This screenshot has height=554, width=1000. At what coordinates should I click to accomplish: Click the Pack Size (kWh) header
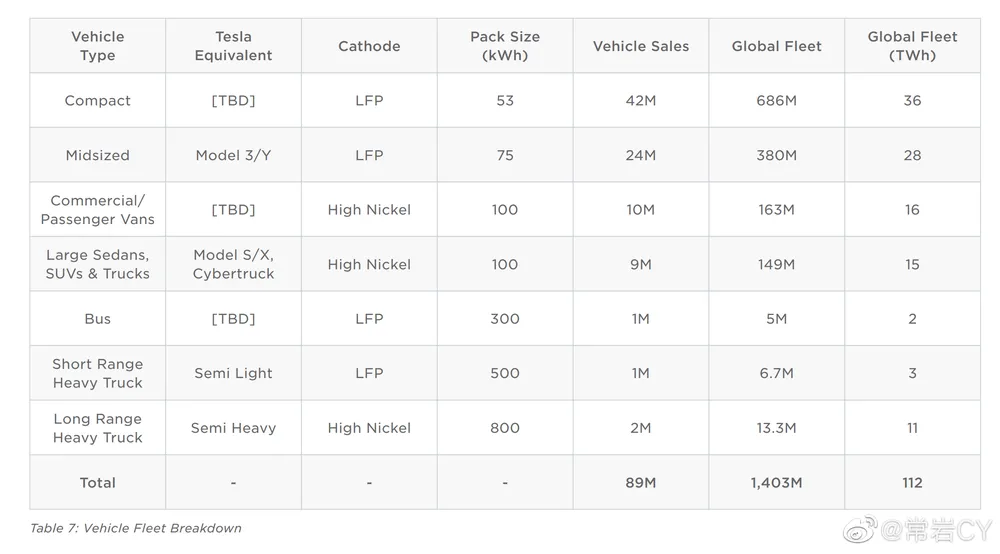coord(505,46)
